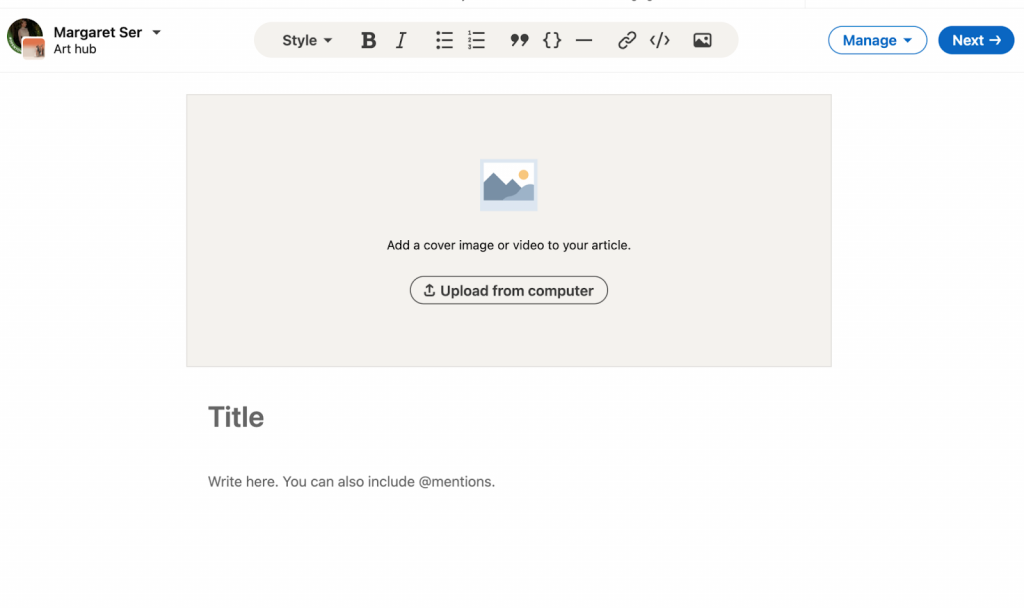Click the Next button
The image size is (1024, 608).
click(x=975, y=40)
